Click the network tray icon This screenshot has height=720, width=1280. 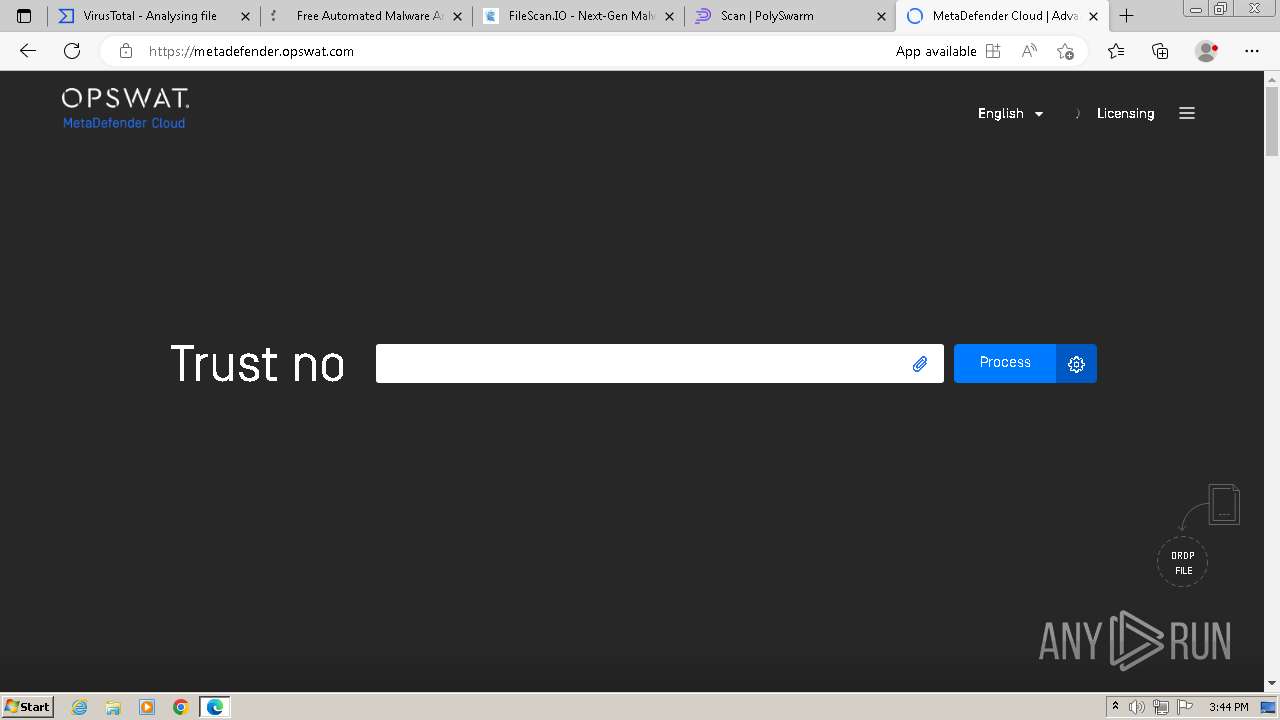(x=1160, y=707)
